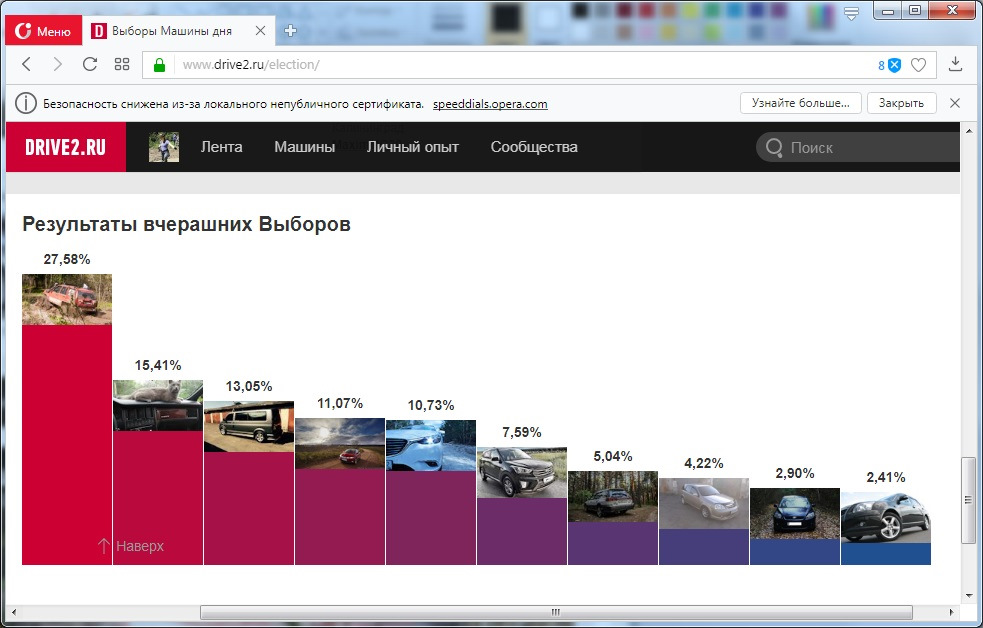Open the 10,73% white Mazda photo
983x628 pixels.
tap(431, 445)
